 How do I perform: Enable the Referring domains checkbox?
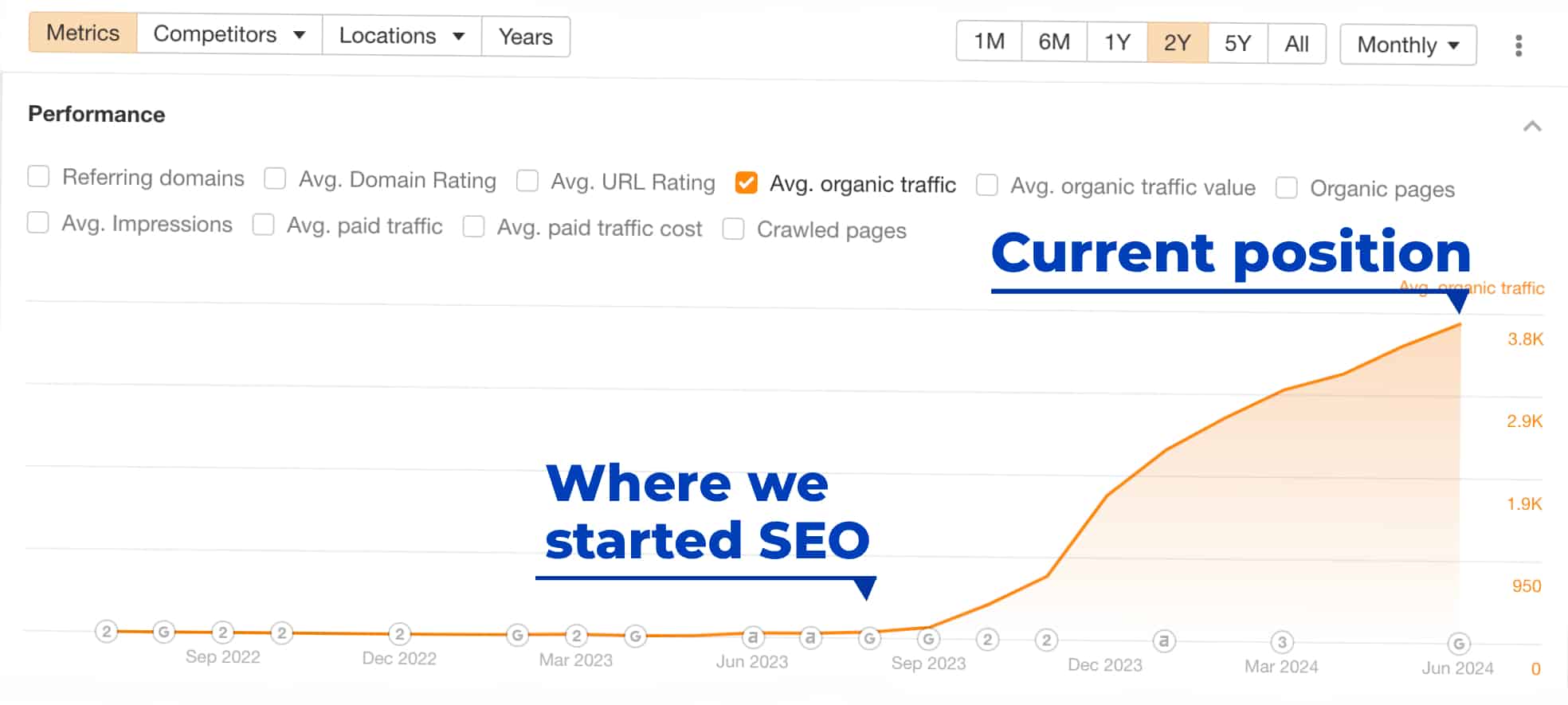(x=38, y=176)
